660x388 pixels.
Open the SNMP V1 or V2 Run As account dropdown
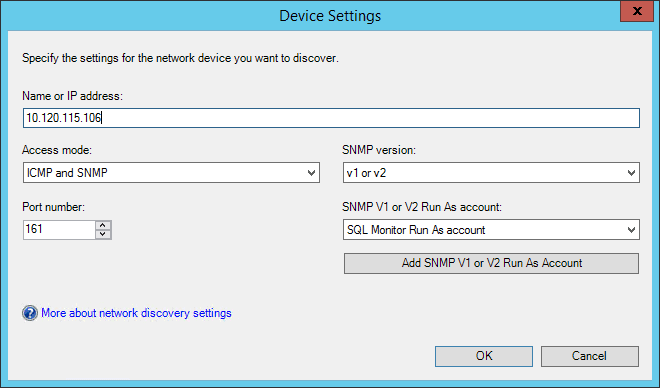pos(491,230)
